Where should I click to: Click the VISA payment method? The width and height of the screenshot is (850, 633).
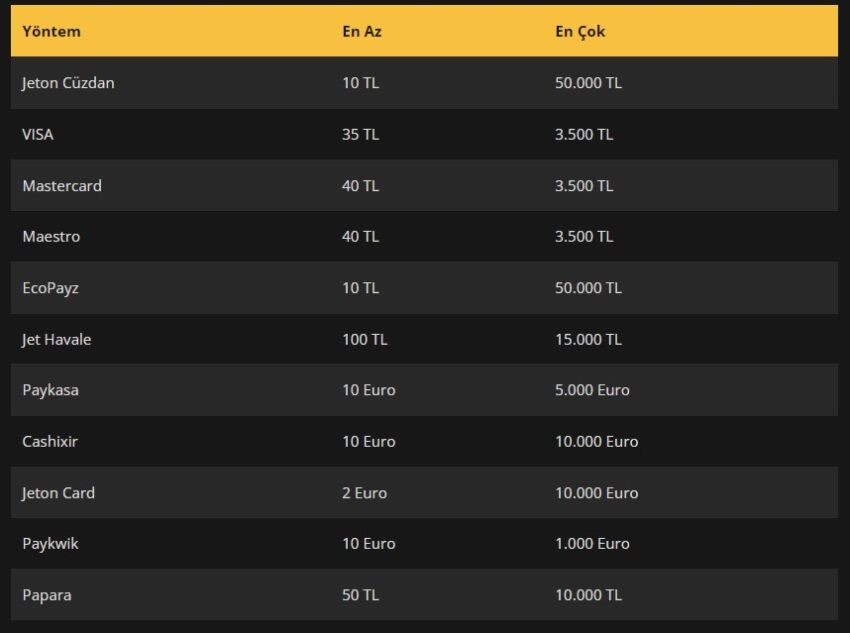pyautogui.click(x=38, y=134)
